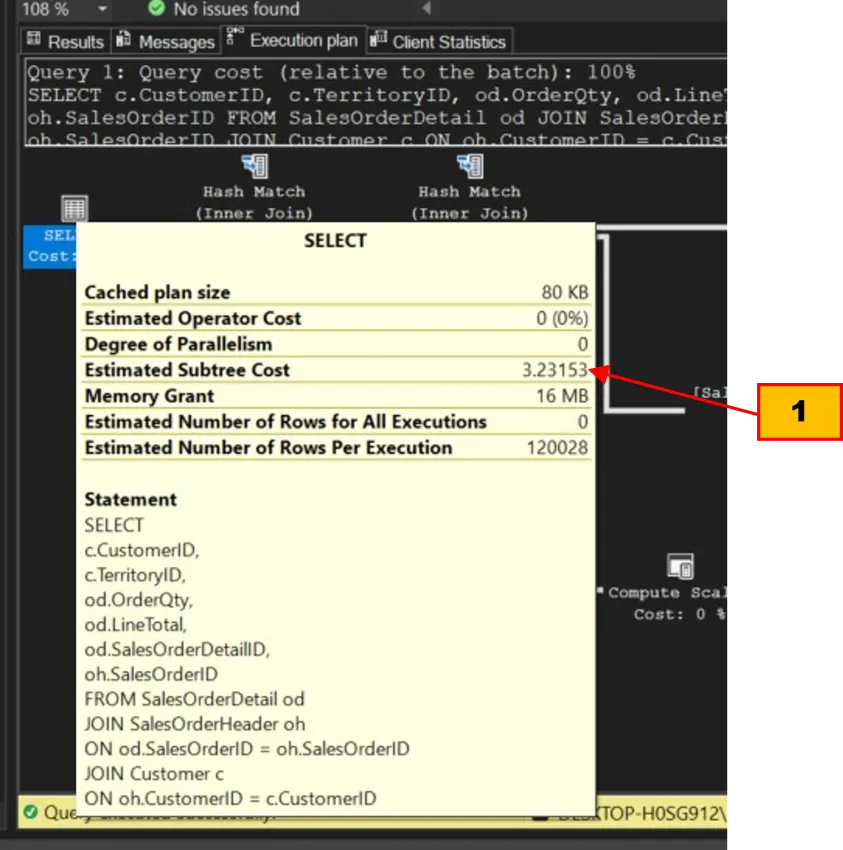This screenshot has width=843, height=850.
Task: Click the left scroll arrow beside issues indicator
Action: coord(425,9)
